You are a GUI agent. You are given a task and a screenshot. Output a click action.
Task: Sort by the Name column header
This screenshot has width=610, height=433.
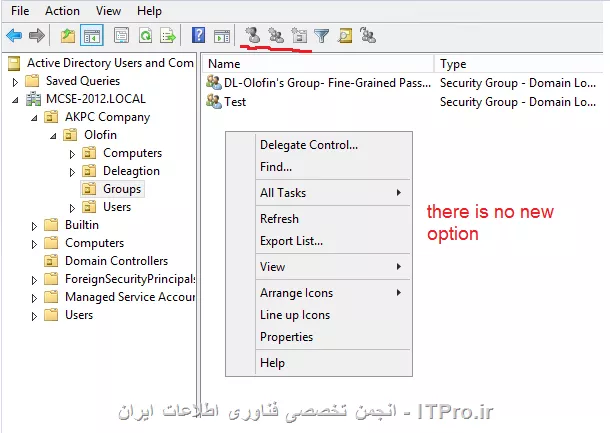tap(318, 63)
